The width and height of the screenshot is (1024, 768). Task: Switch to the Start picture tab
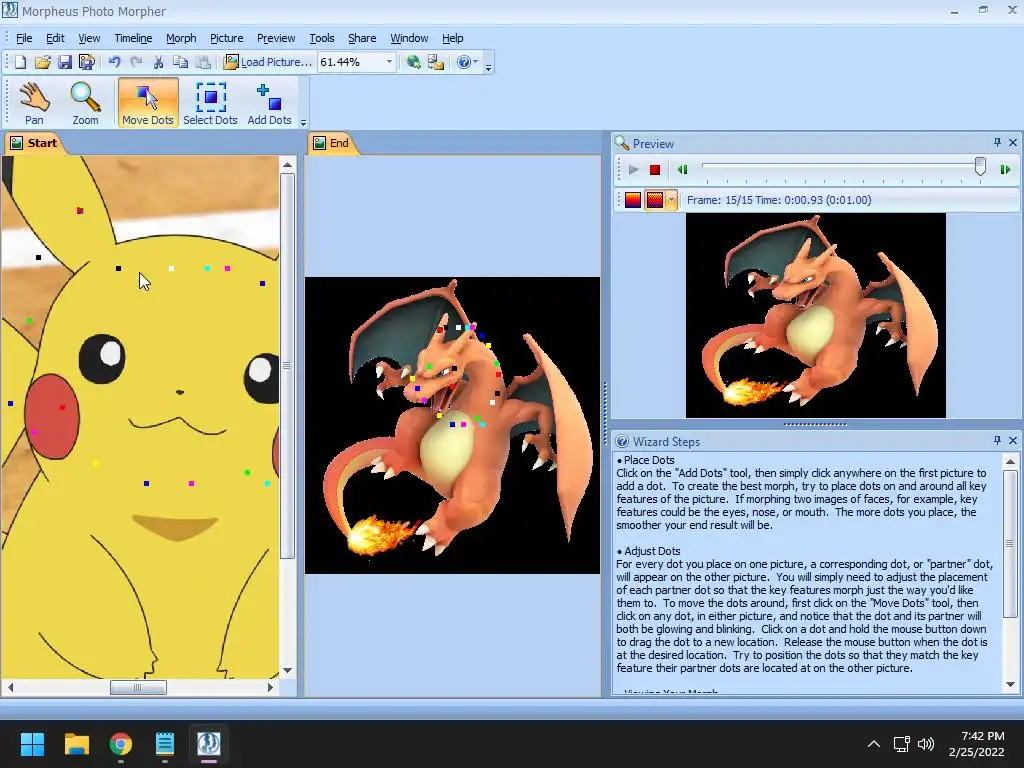tap(34, 143)
